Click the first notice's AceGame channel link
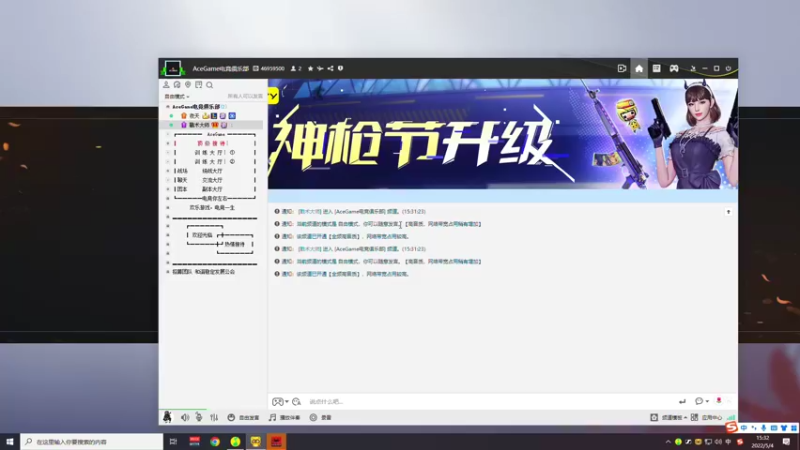 (x=360, y=211)
